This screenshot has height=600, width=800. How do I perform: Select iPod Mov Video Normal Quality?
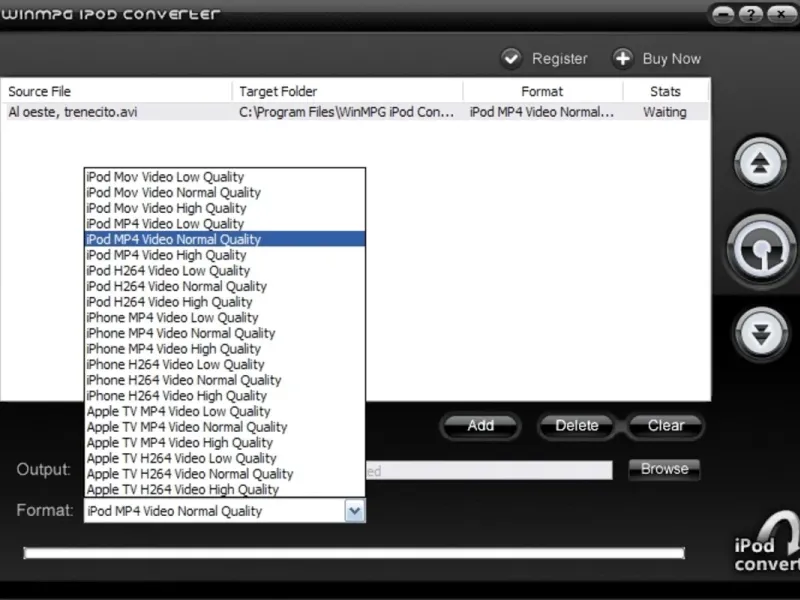[224, 192]
